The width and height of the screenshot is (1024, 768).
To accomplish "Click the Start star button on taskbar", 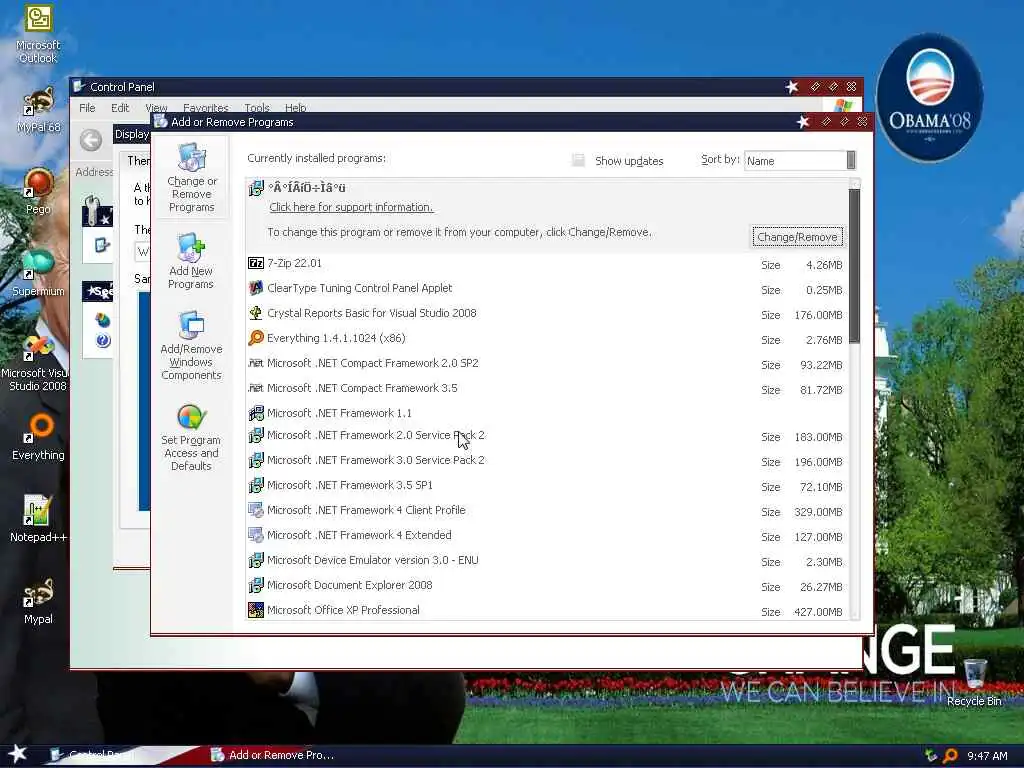I will [x=17, y=754].
